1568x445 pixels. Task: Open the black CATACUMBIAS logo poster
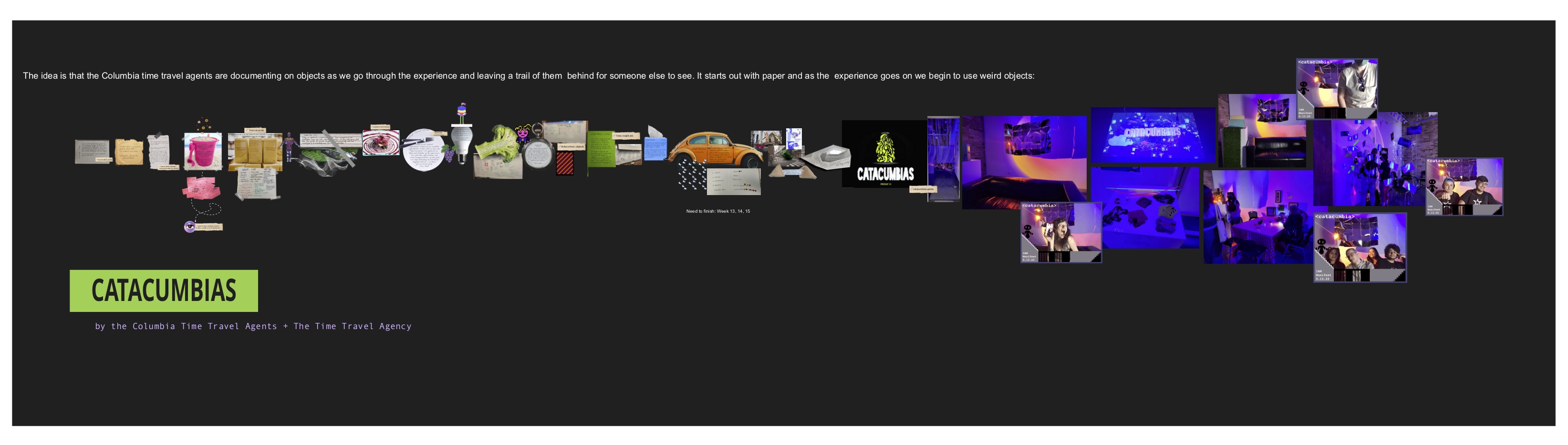[x=884, y=154]
